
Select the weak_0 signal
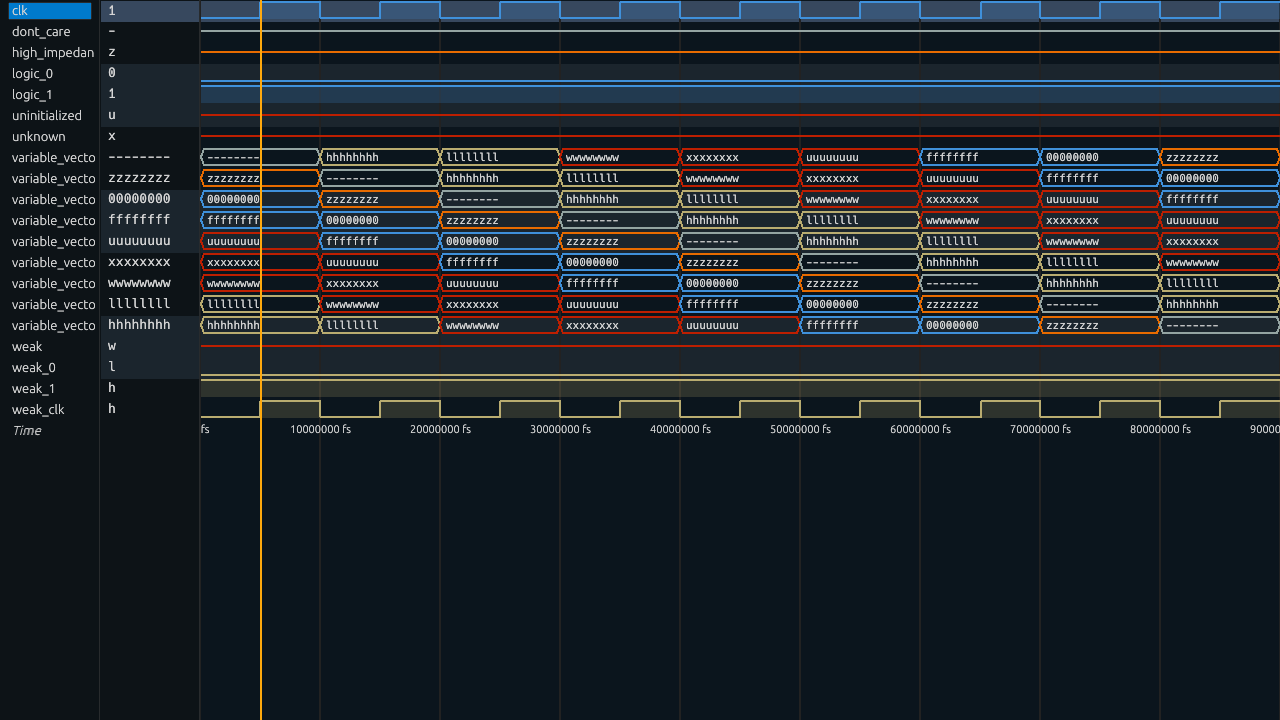point(34,368)
